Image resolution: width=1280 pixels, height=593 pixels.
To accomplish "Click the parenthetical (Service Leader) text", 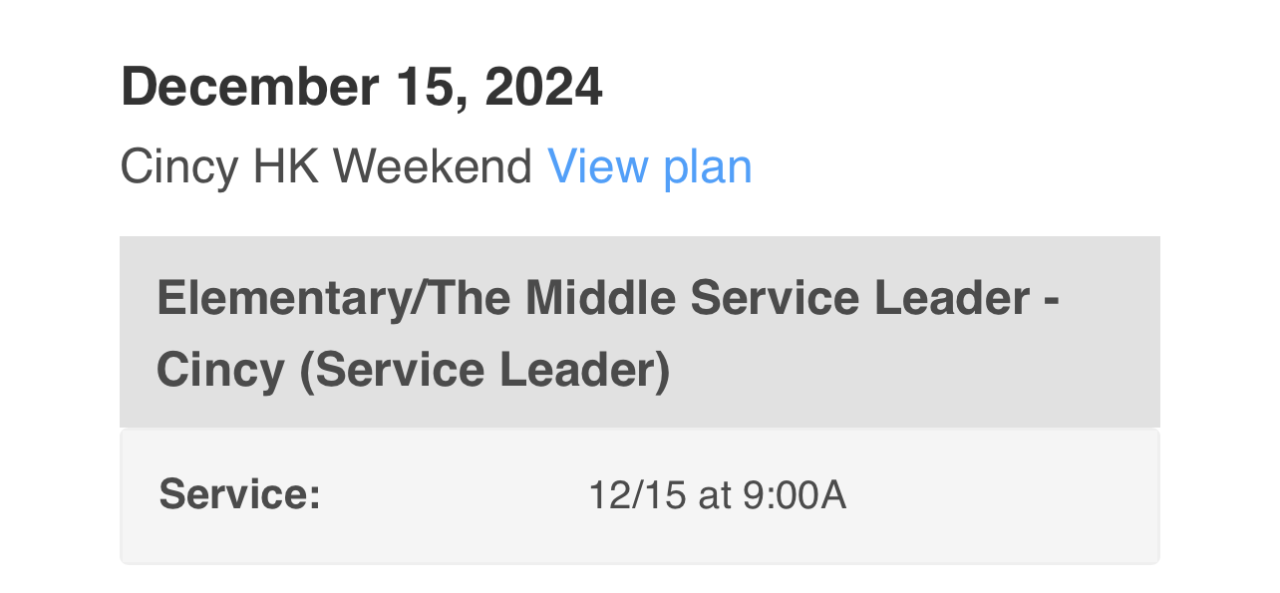I will (x=483, y=371).
